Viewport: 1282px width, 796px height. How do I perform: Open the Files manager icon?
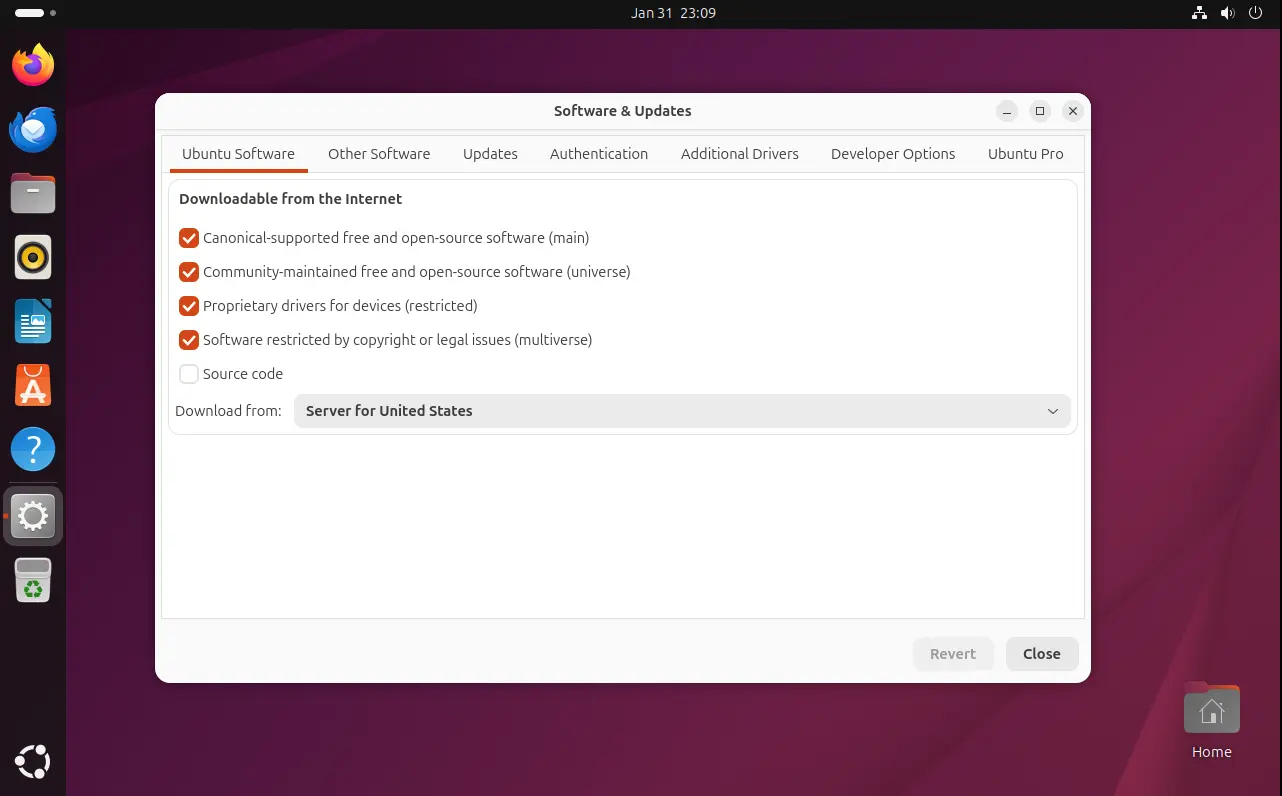click(x=33, y=194)
